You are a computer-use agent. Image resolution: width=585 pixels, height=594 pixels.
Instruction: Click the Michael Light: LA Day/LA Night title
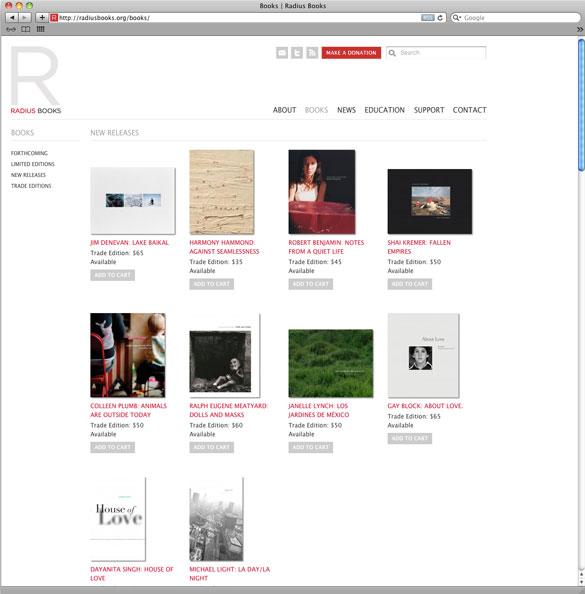coord(230,574)
